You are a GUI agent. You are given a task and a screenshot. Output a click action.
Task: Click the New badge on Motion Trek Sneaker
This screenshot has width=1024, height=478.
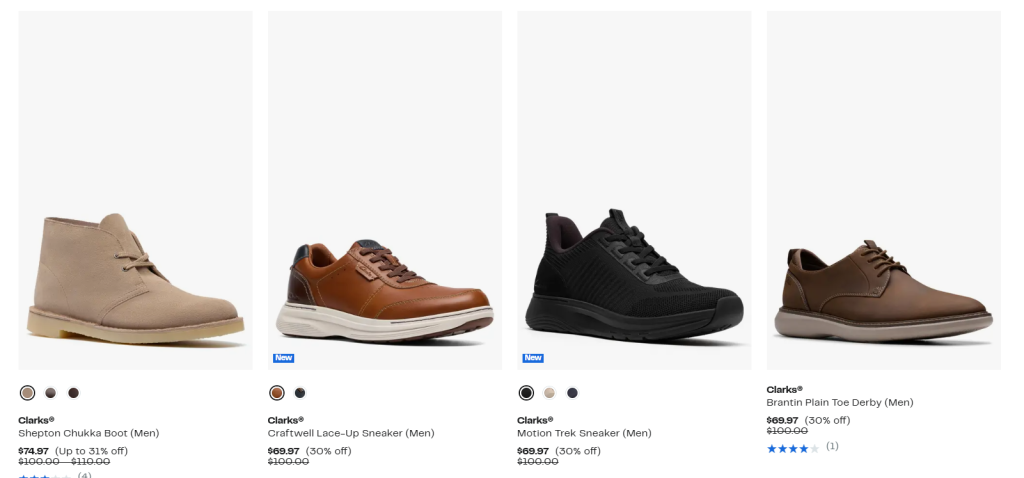click(533, 358)
